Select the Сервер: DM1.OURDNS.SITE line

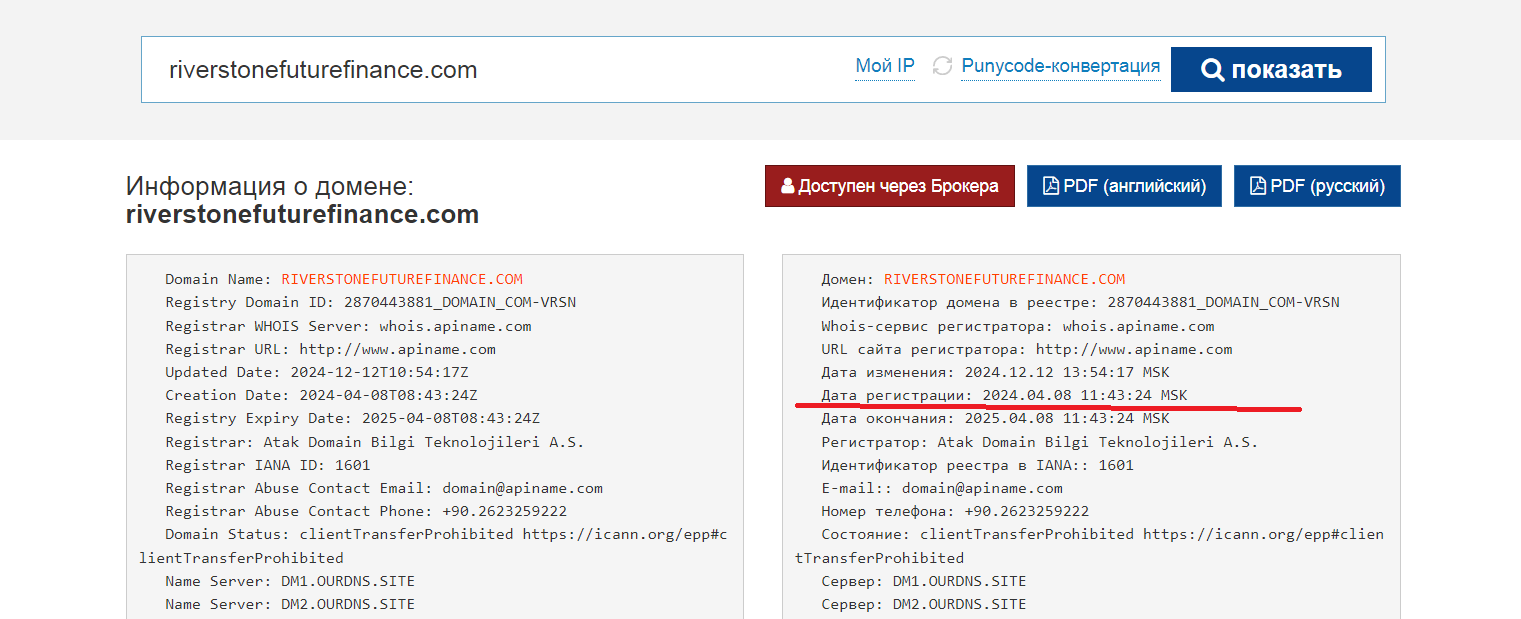tap(924, 581)
